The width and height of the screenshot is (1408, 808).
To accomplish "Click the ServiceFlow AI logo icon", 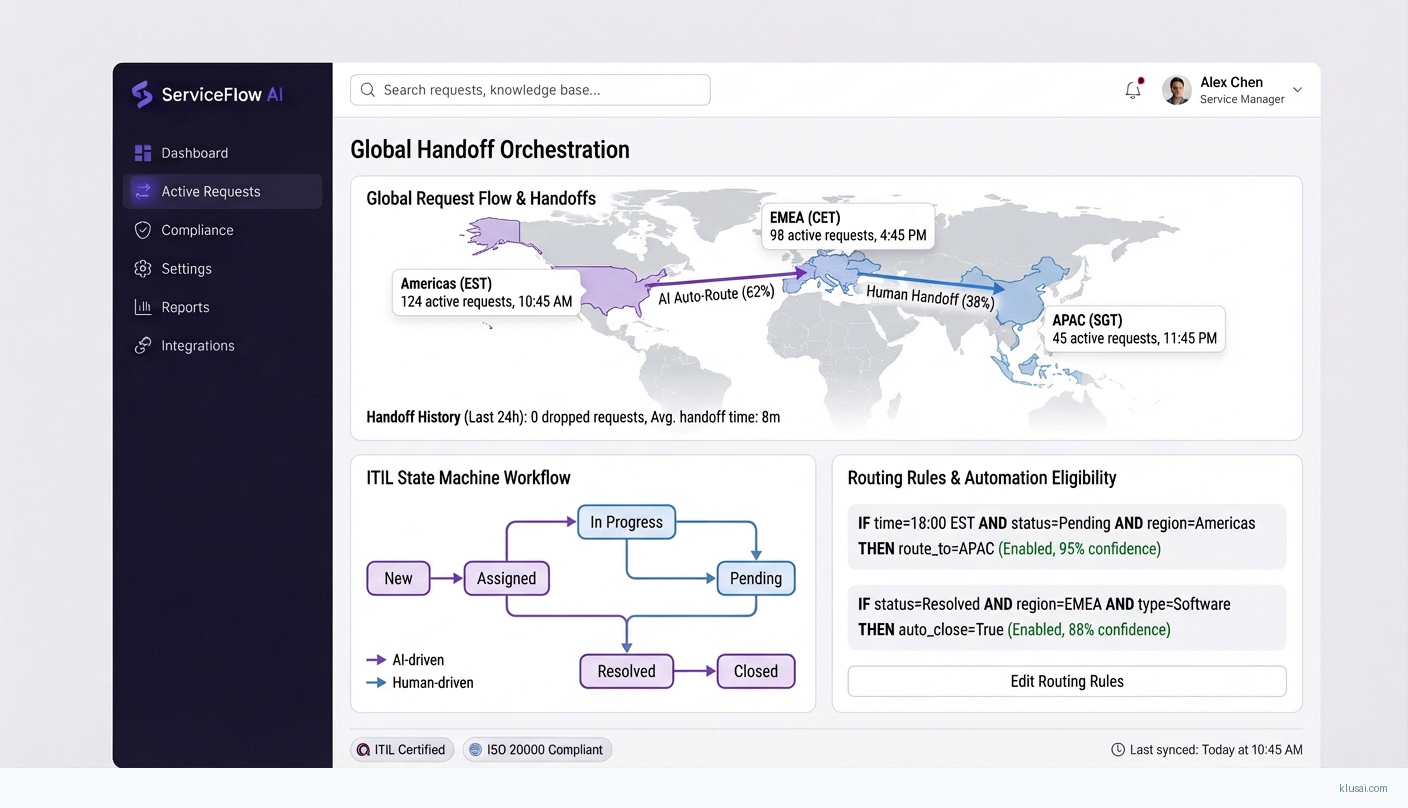I will click(x=142, y=94).
